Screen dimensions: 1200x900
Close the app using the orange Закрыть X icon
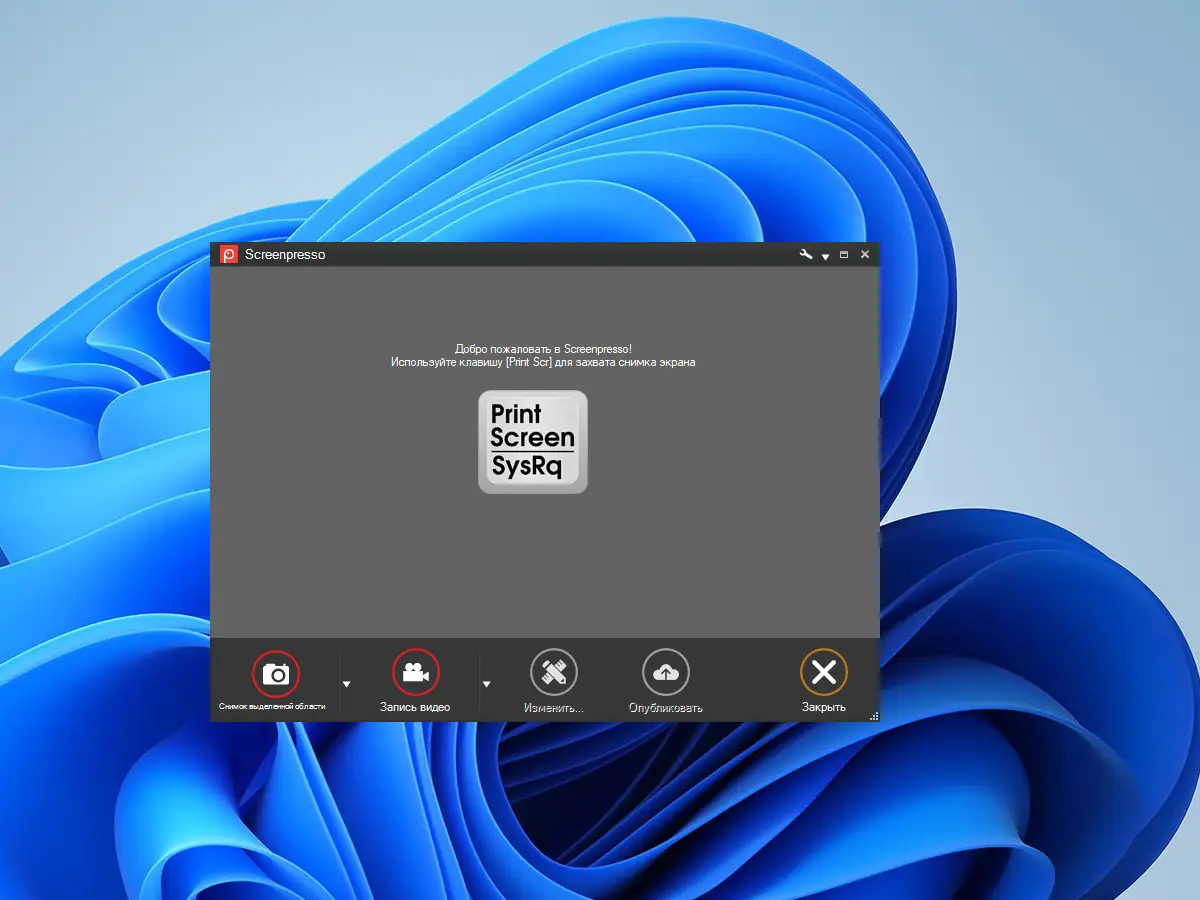(823, 673)
